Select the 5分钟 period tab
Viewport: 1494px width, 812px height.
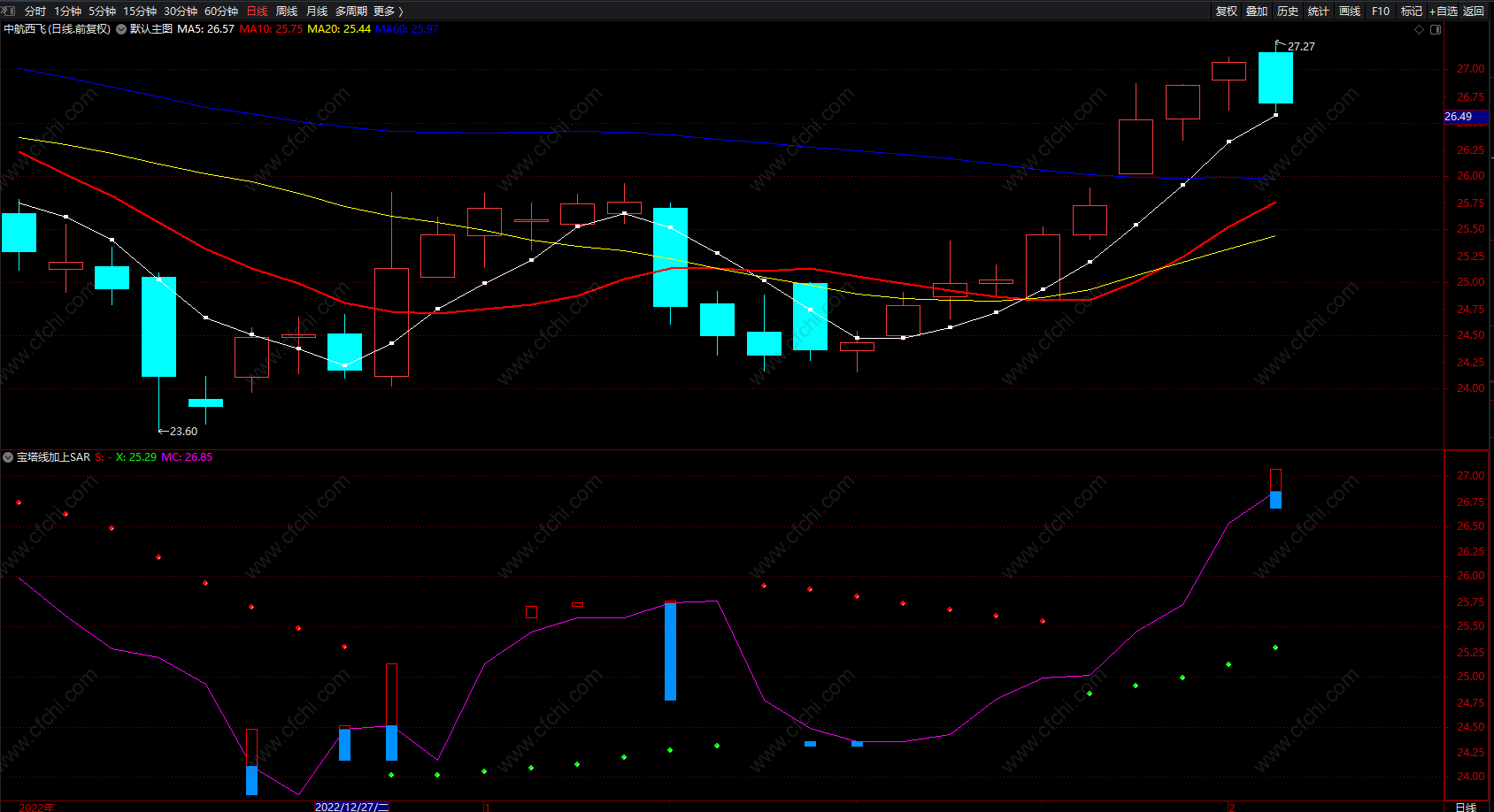(102, 11)
